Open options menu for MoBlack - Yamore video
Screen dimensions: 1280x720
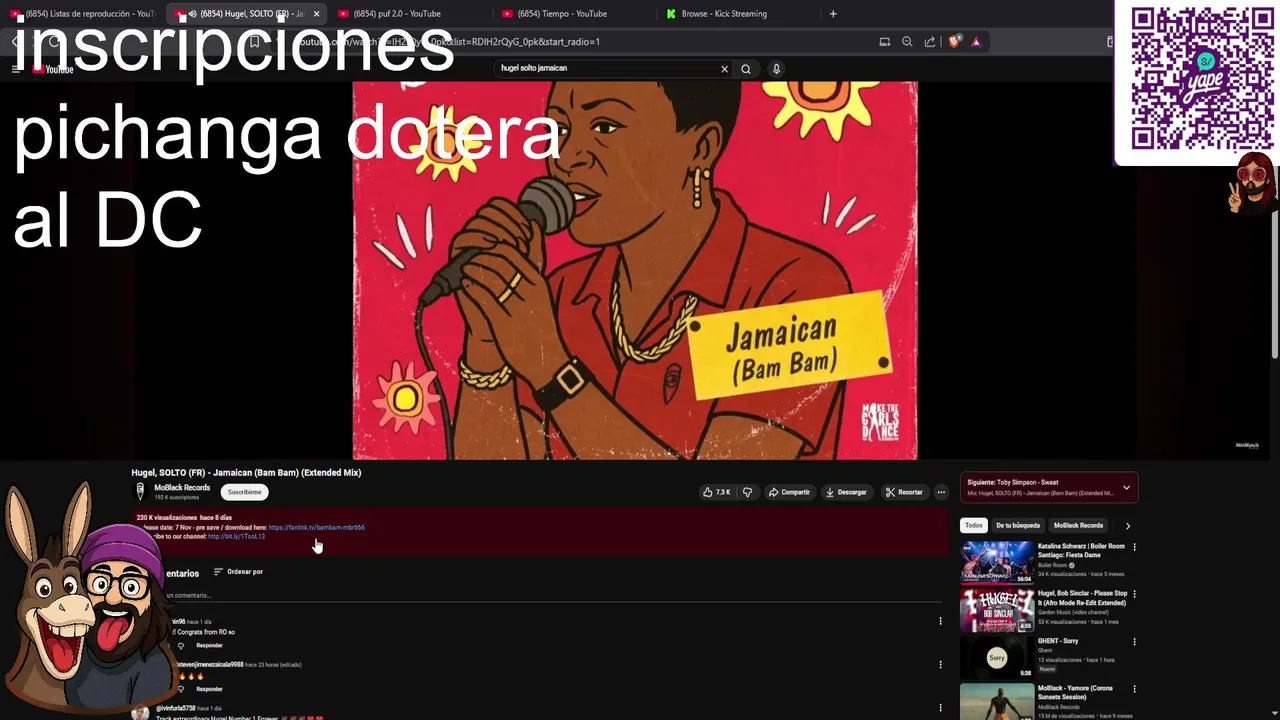coord(1134,689)
